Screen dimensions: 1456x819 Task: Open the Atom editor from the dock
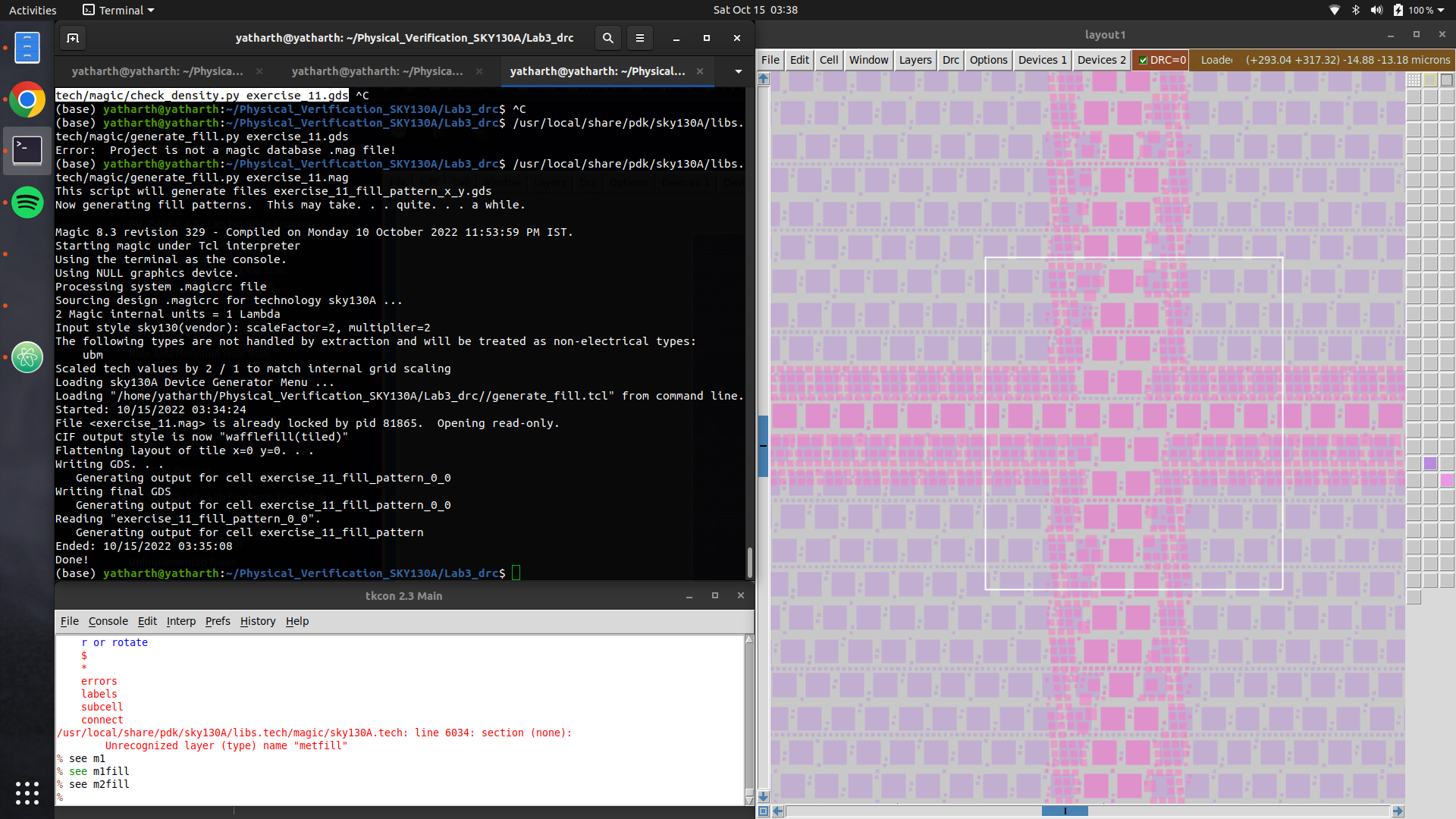coord(27,357)
